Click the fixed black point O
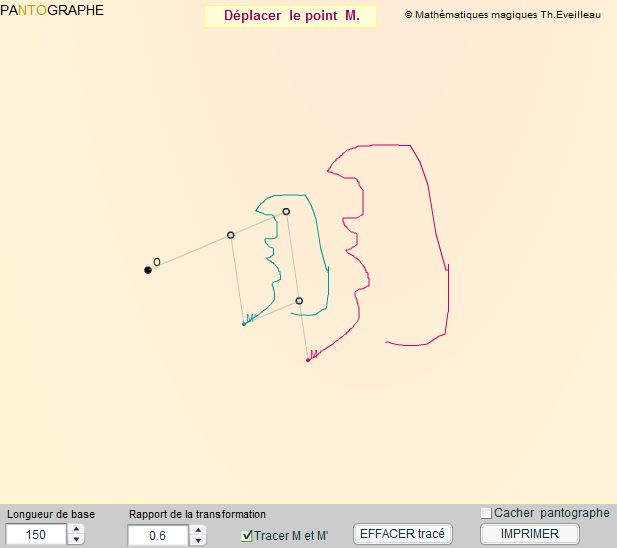The height and width of the screenshot is (548, 617). click(148, 270)
